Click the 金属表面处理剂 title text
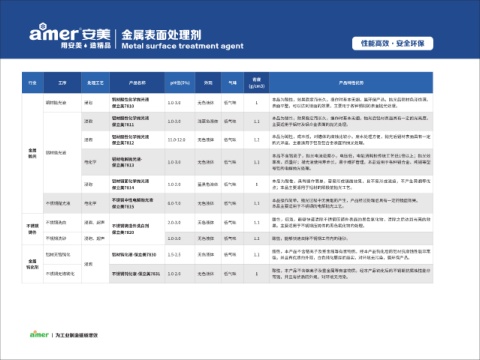The height and width of the screenshot is (360, 480). tap(161, 35)
